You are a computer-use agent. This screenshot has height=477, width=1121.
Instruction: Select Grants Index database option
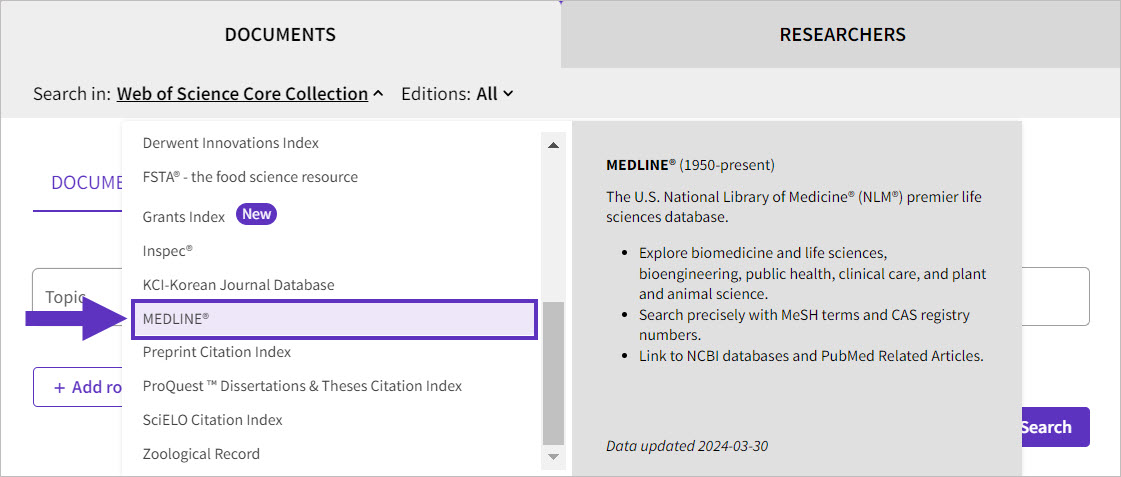click(184, 216)
